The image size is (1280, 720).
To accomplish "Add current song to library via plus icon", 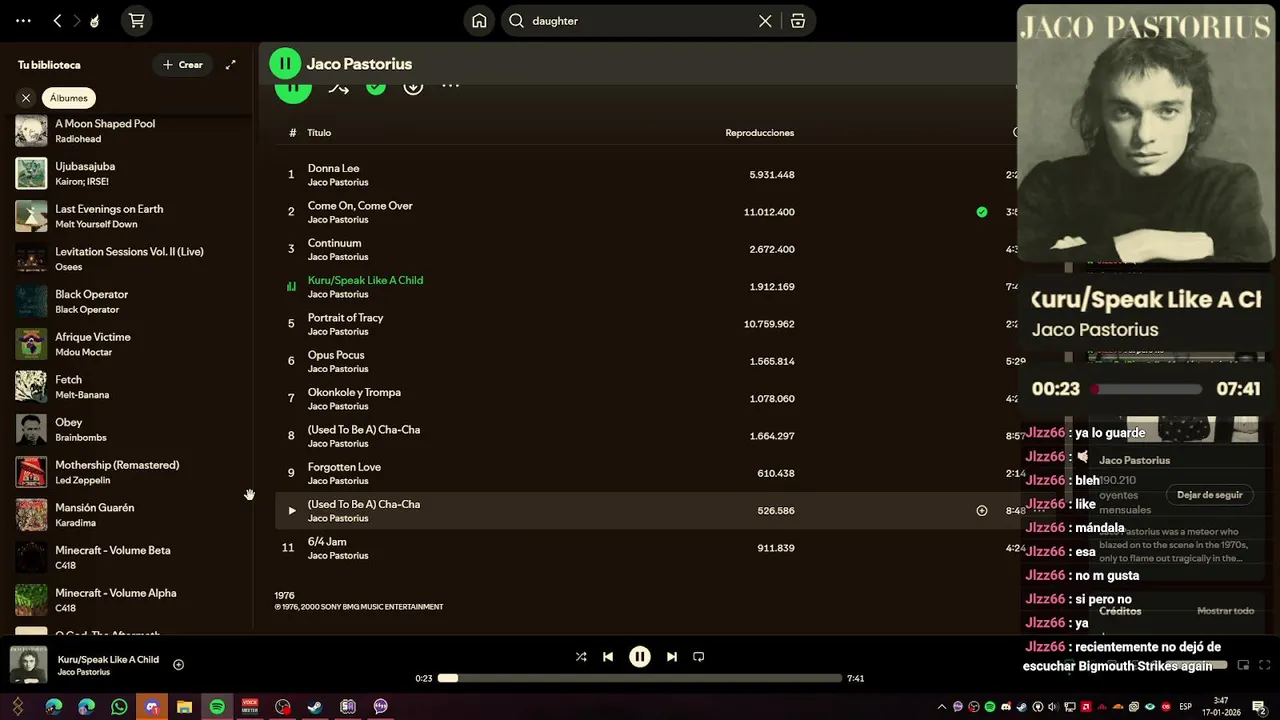I will pyautogui.click(x=178, y=665).
